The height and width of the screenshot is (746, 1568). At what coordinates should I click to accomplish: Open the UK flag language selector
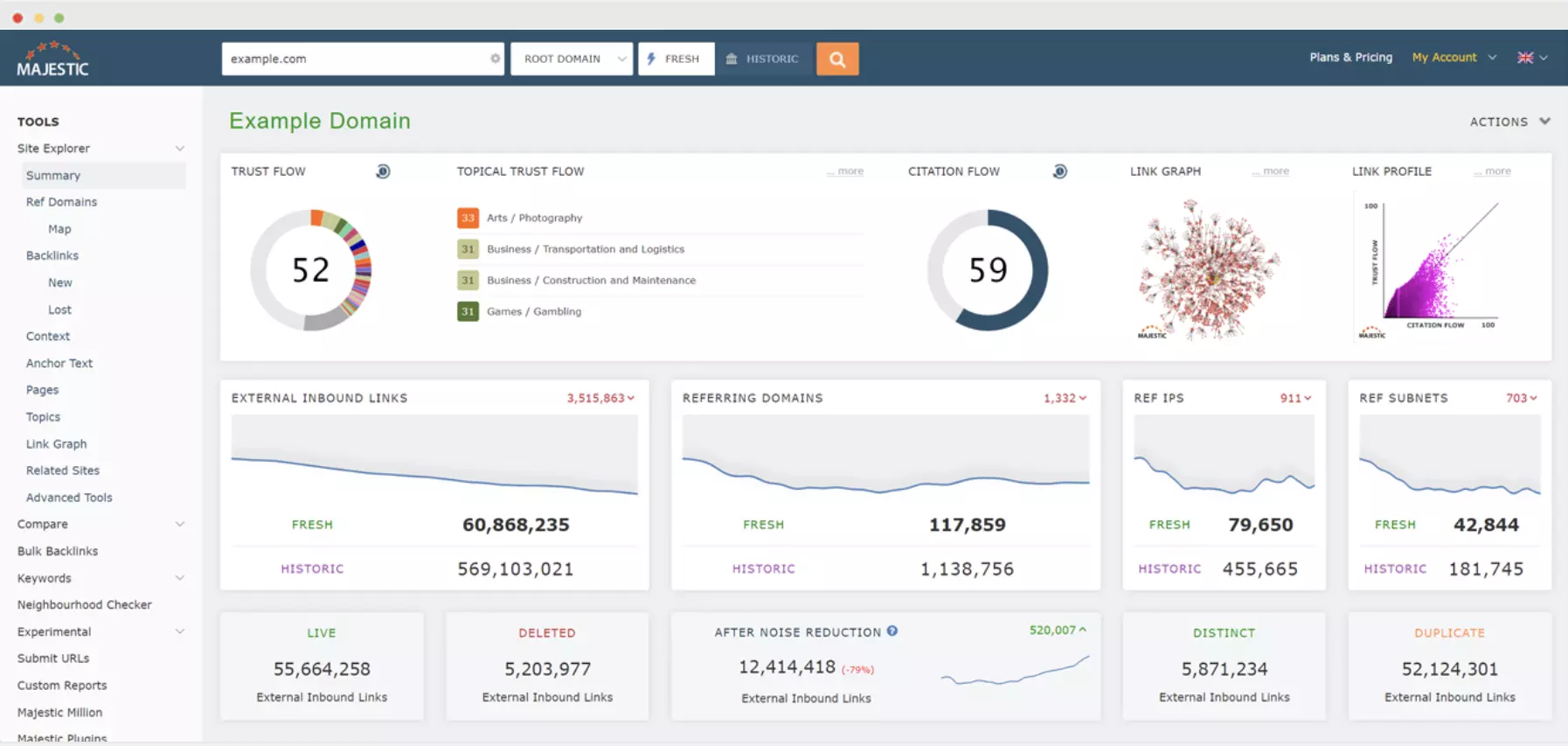1532,58
